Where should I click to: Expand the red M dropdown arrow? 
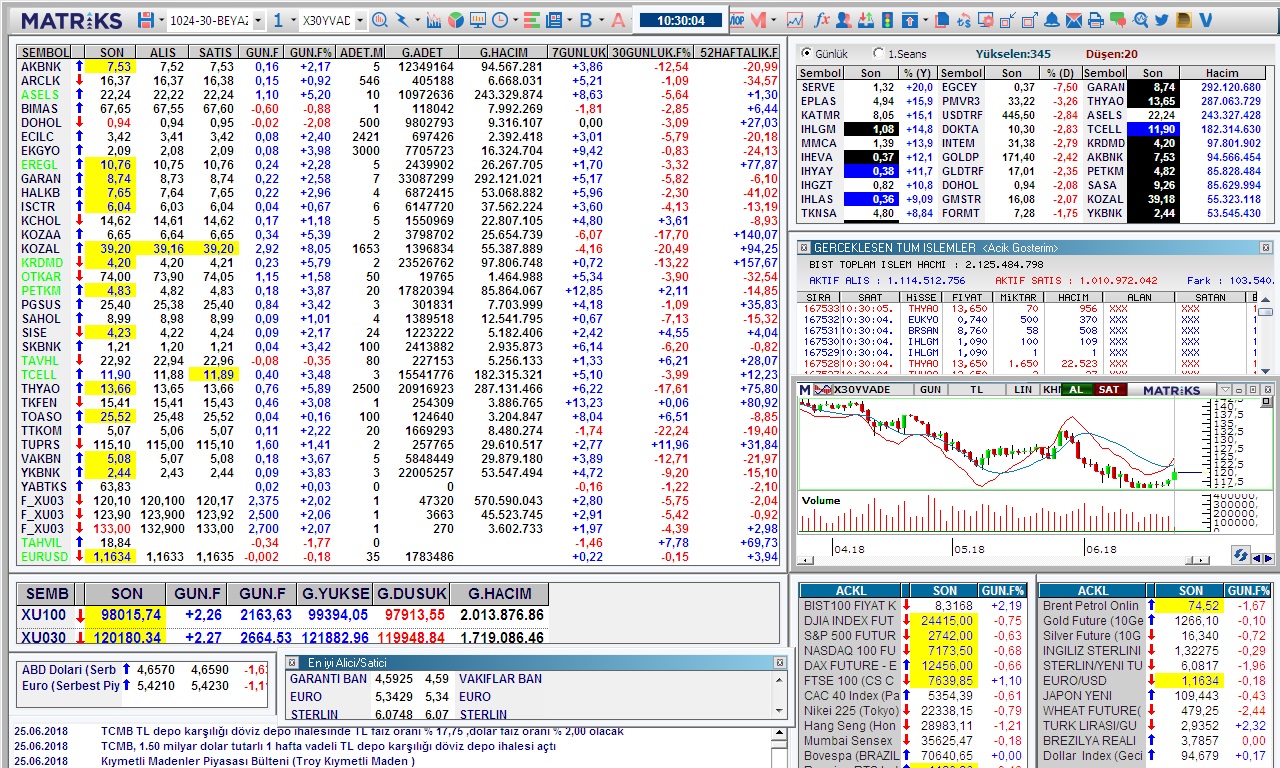coord(773,20)
